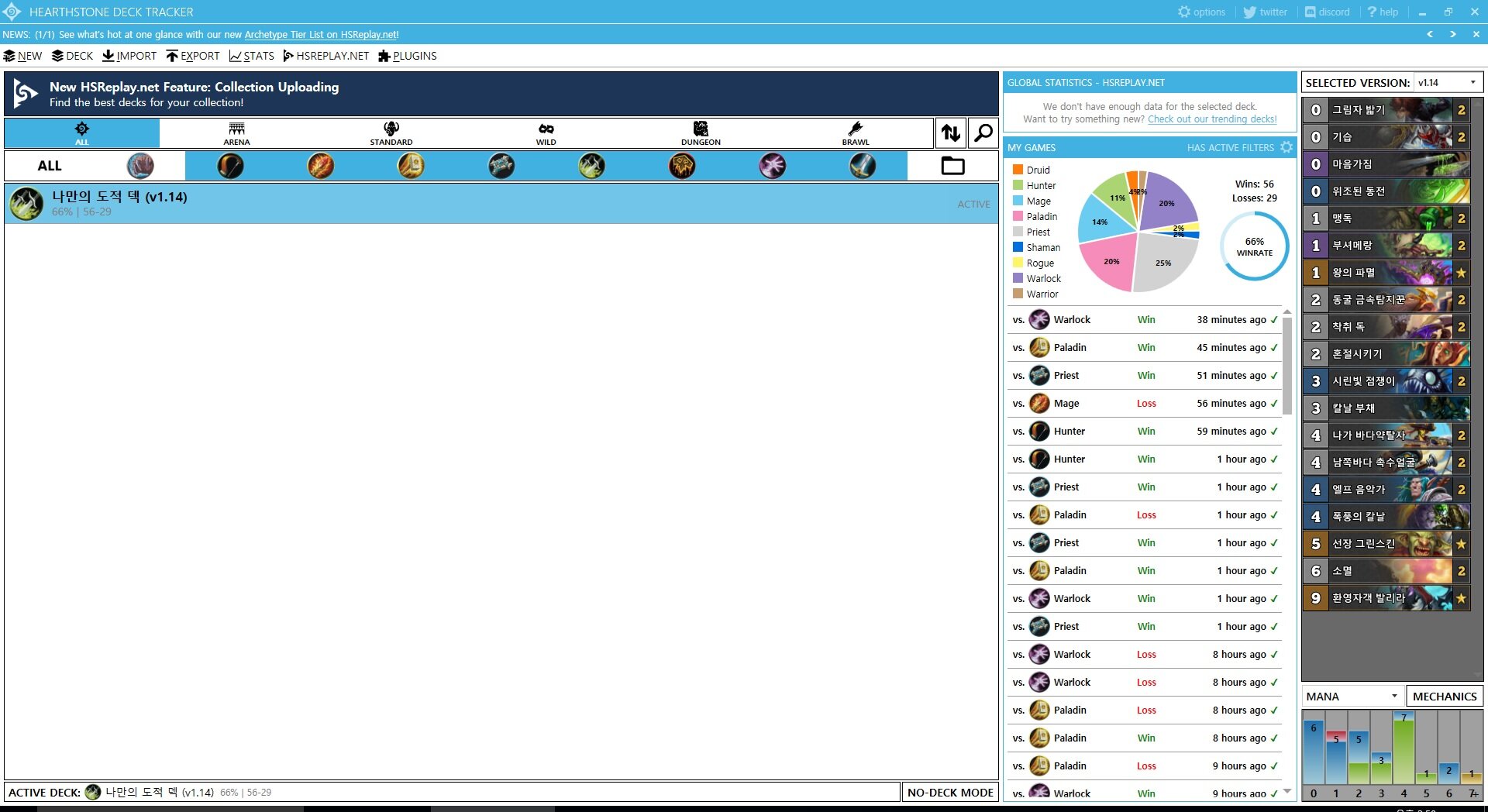
Task: Select the vs. Paladin Win 45 minutes ago game
Action: (x=1144, y=347)
